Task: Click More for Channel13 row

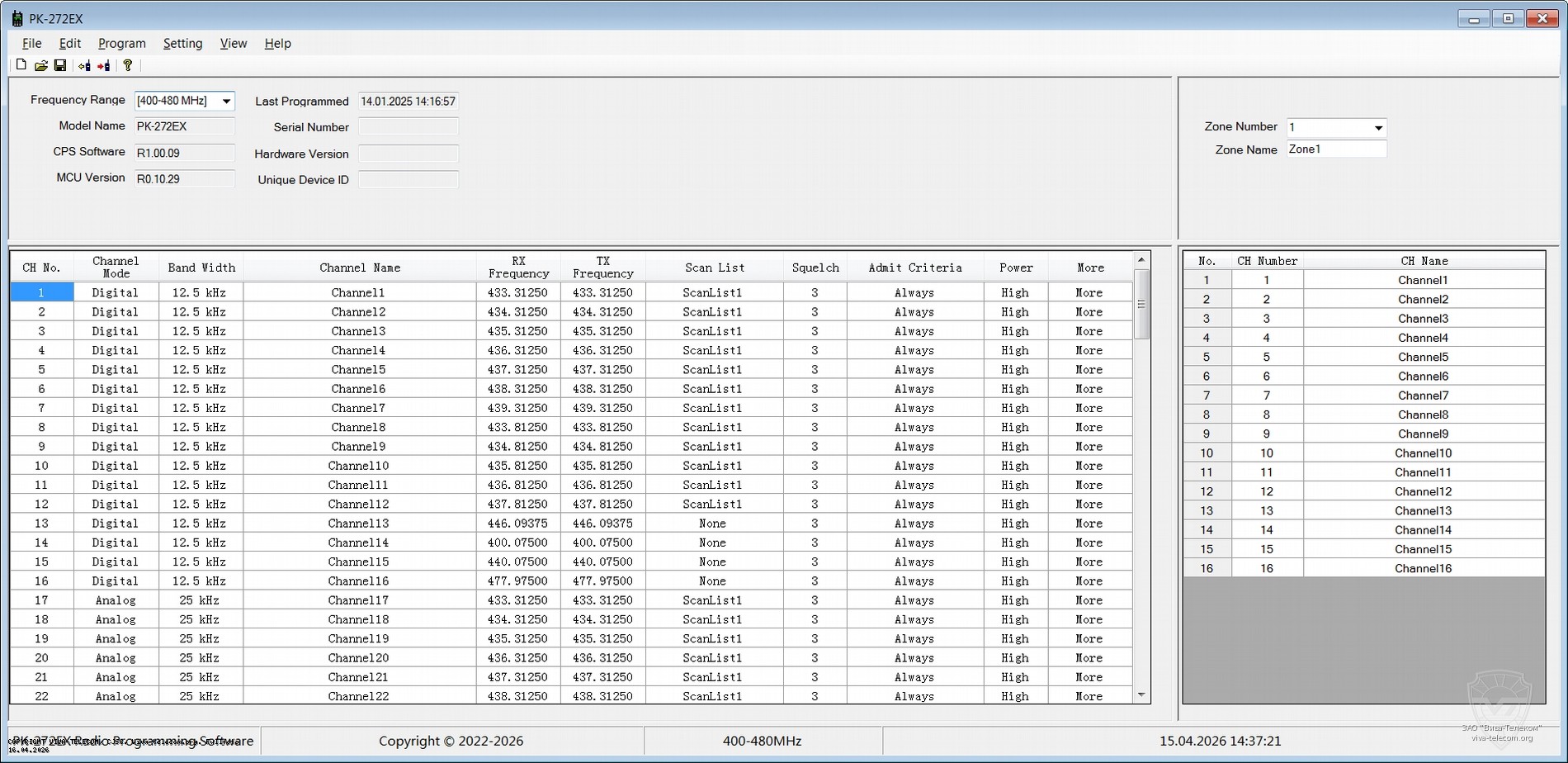Action: point(1089,524)
